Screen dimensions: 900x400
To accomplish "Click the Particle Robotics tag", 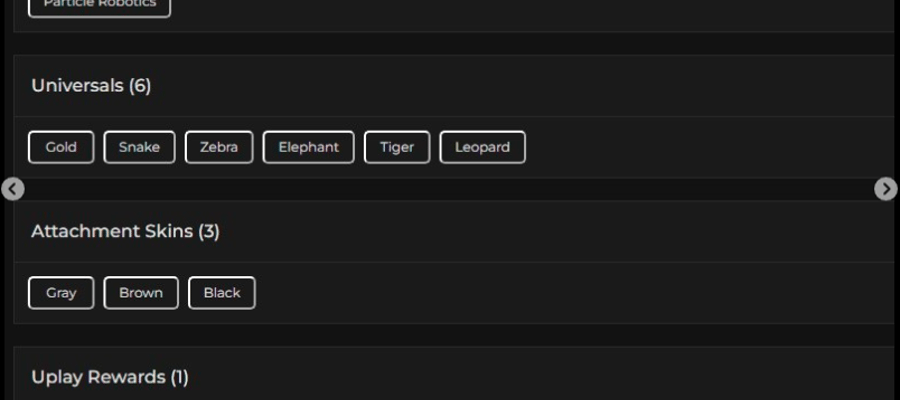I will (99, 6).
